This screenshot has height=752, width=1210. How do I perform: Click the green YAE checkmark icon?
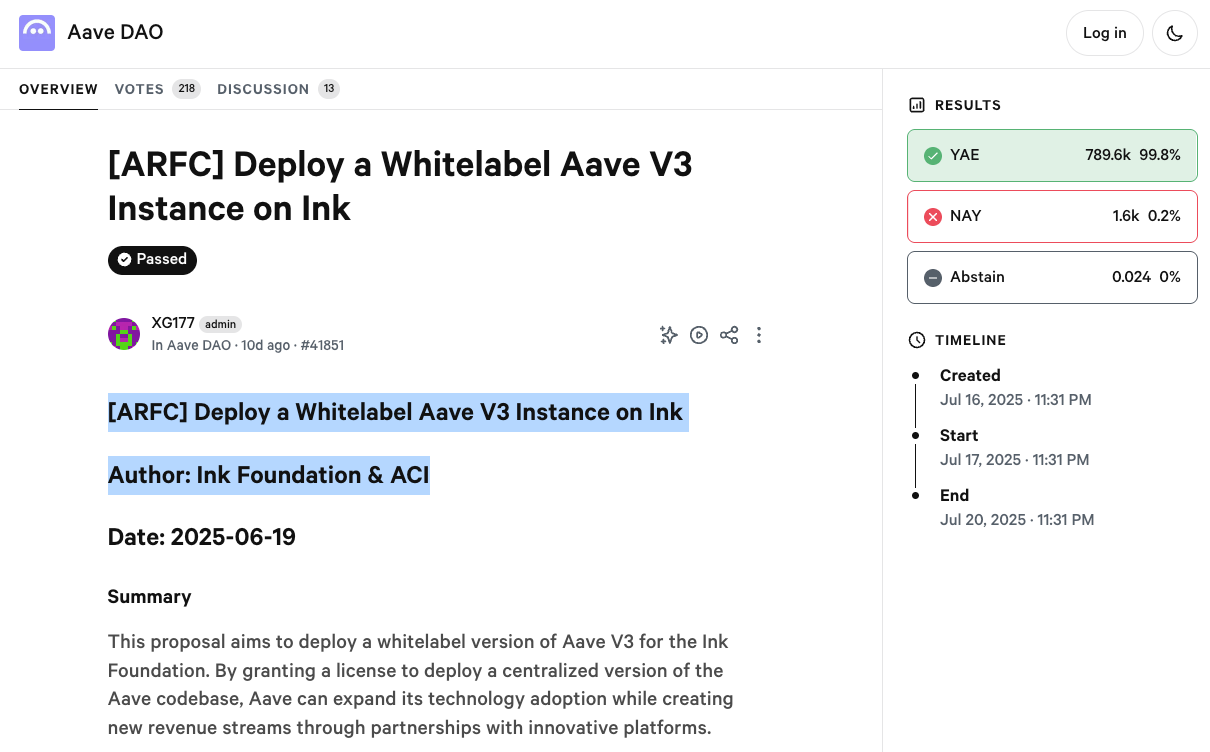tap(933, 155)
